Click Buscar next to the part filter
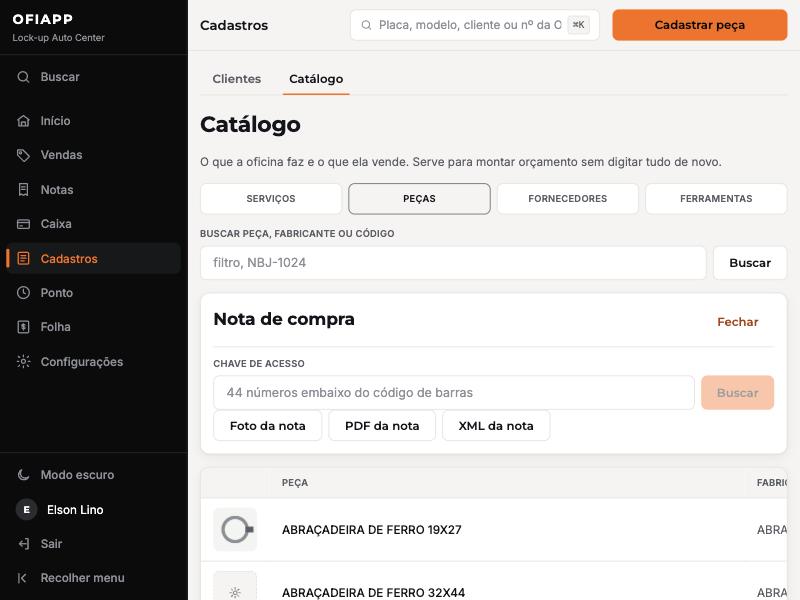Viewport: 800px width, 600px height. click(x=750, y=263)
